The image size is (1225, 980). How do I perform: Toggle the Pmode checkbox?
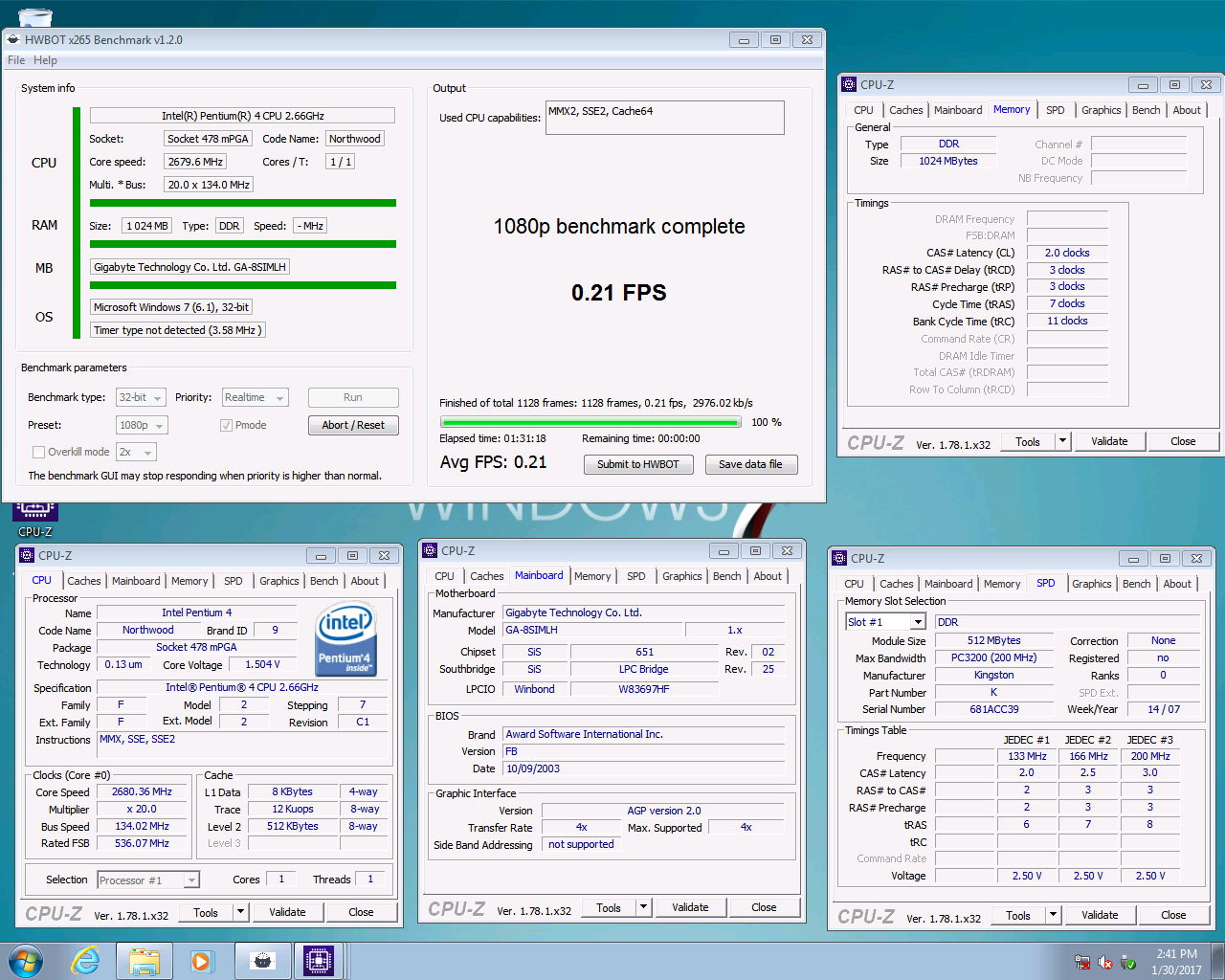[x=226, y=425]
